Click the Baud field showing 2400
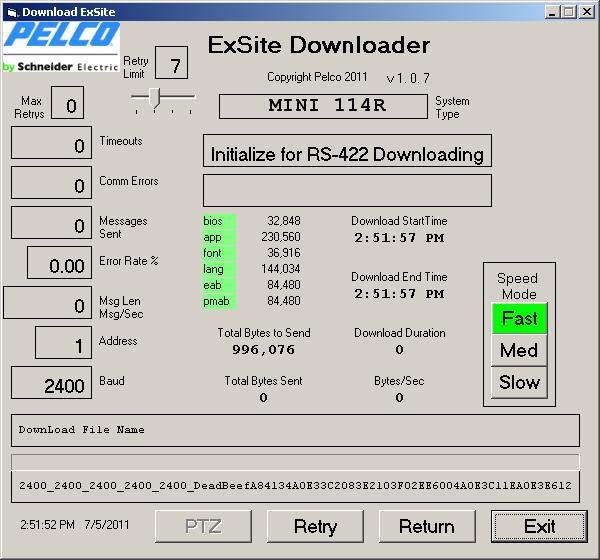The height and width of the screenshot is (560, 600). (x=52, y=382)
